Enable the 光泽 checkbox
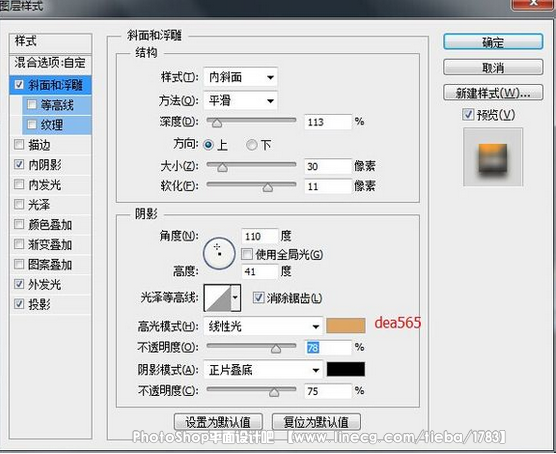The width and height of the screenshot is (556, 454). (x=19, y=204)
